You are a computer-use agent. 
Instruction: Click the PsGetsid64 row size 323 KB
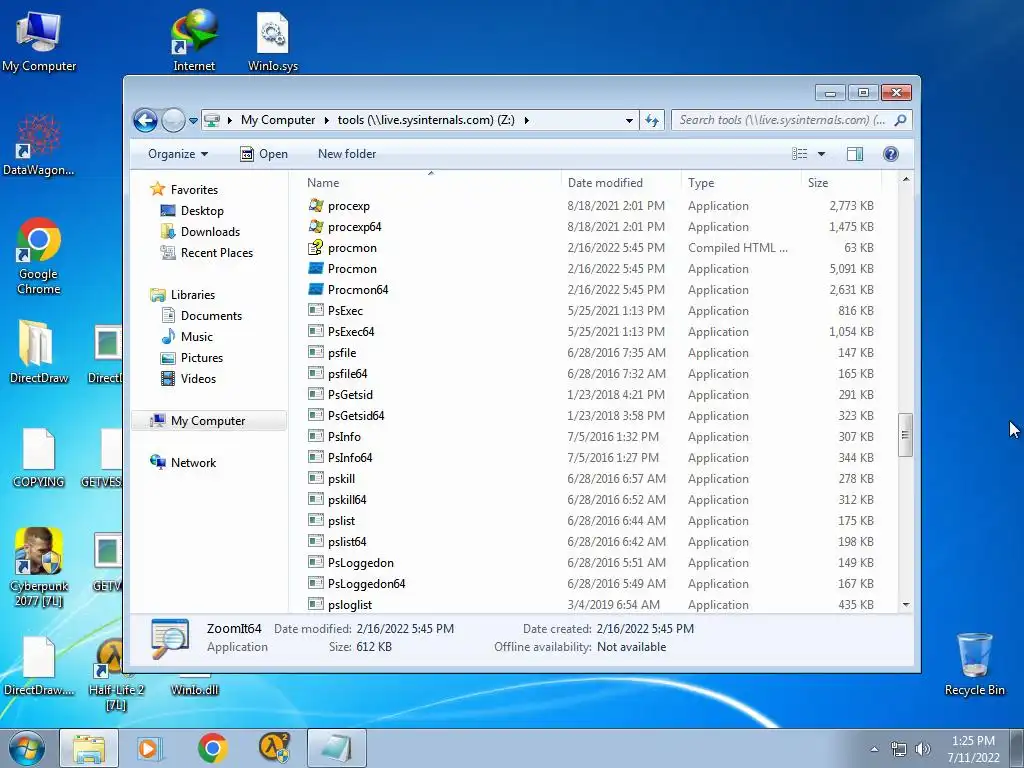point(856,416)
